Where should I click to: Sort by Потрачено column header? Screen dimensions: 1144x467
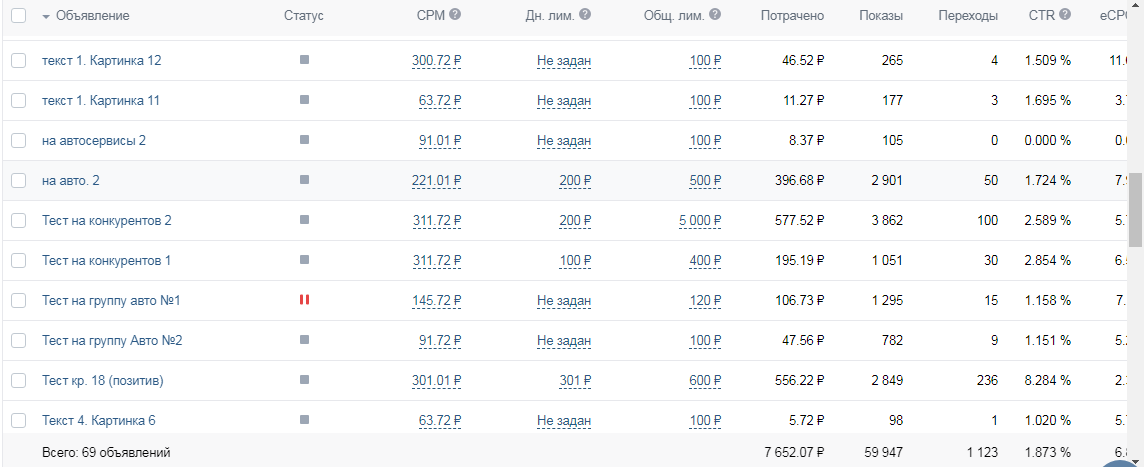[792, 15]
